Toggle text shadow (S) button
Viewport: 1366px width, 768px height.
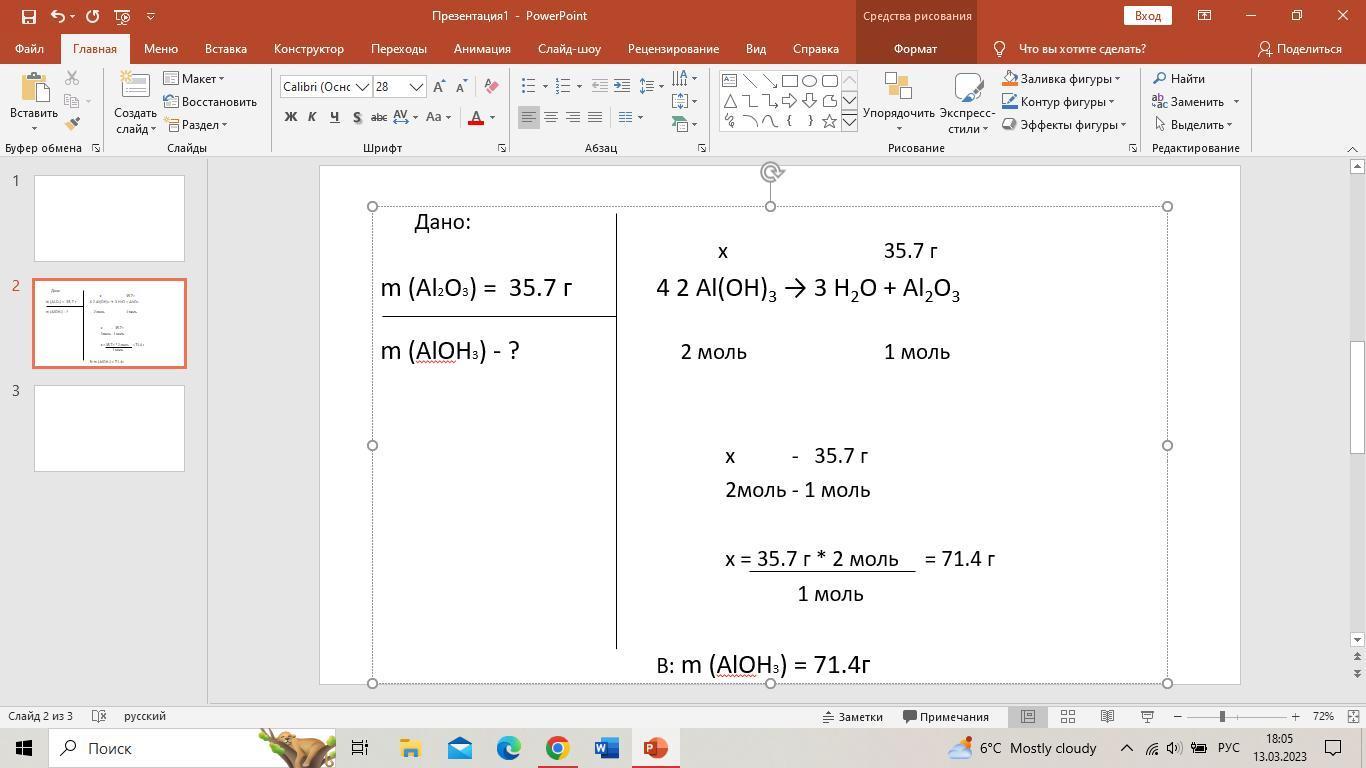click(x=356, y=117)
